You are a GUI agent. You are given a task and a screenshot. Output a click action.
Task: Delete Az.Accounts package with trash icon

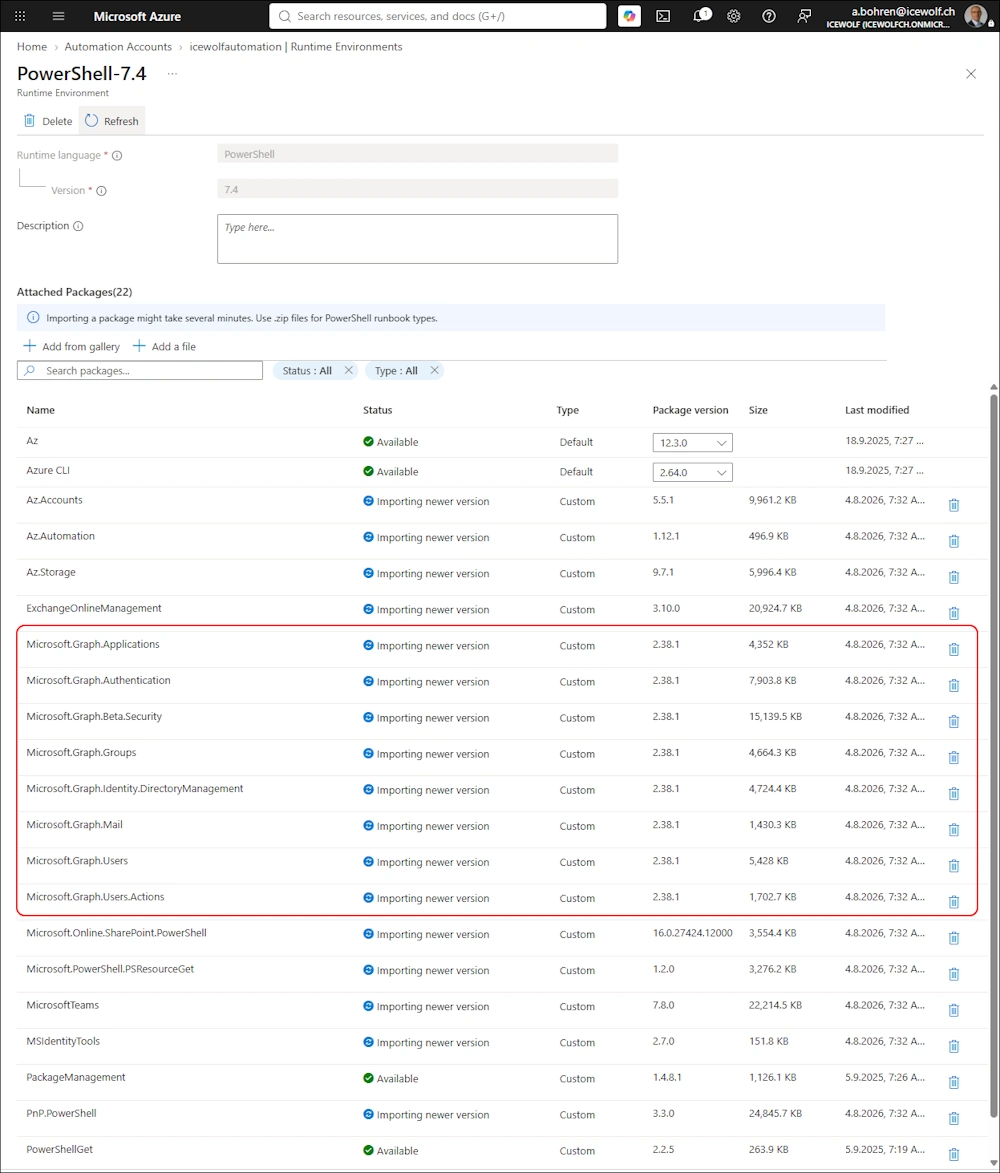coord(954,505)
